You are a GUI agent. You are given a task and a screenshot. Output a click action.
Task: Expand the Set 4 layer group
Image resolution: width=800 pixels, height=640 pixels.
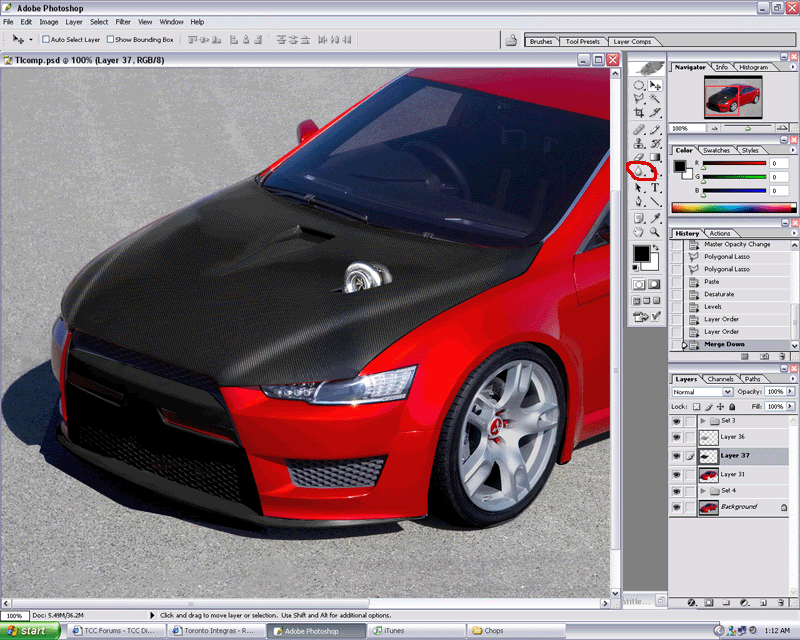point(703,491)
